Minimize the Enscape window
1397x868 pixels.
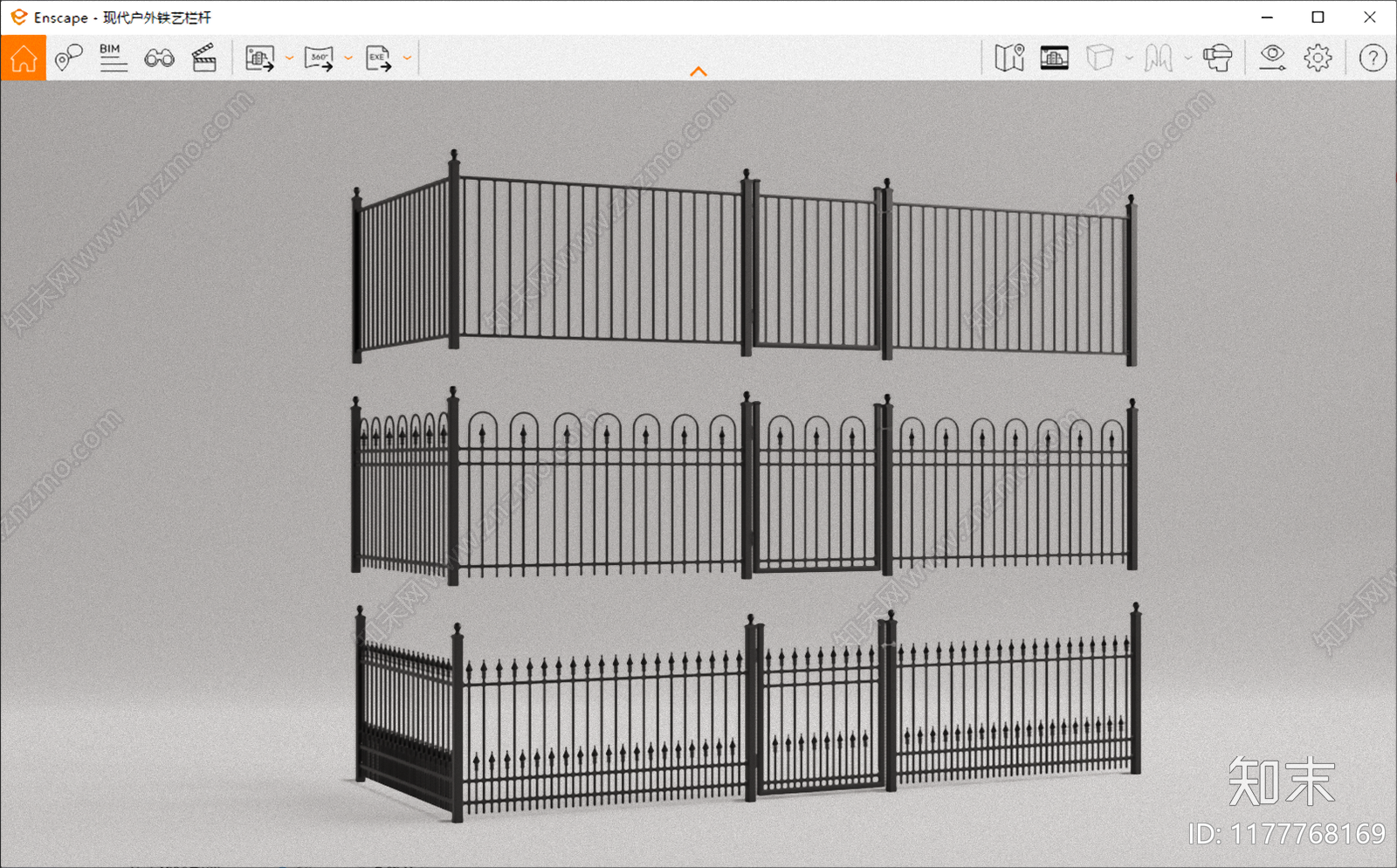tap(1267, 17)
